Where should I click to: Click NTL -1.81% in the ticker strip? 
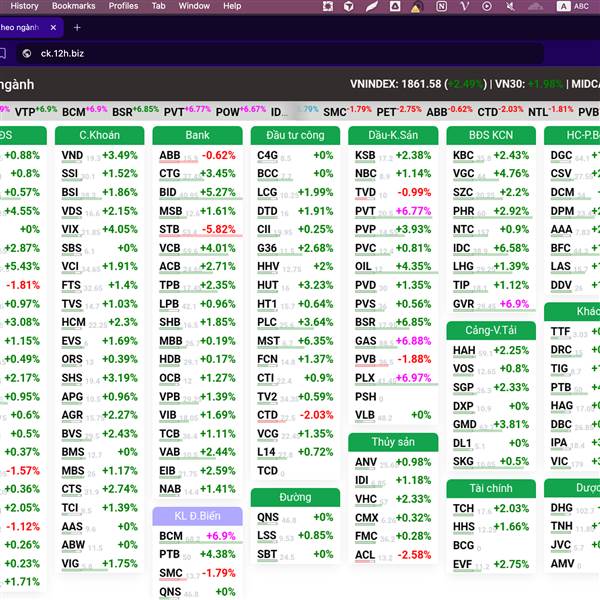[x=551, y=111]
